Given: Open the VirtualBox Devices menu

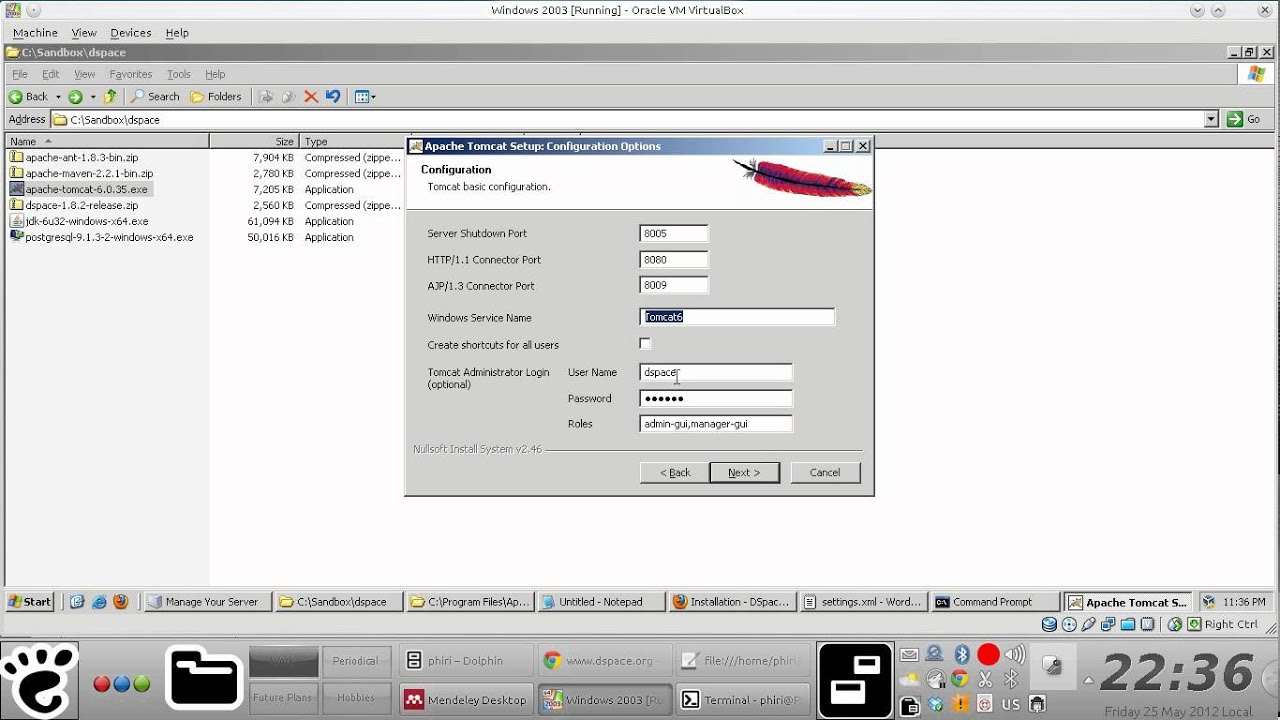Looking at the screenshot, I should click(130, 33).
